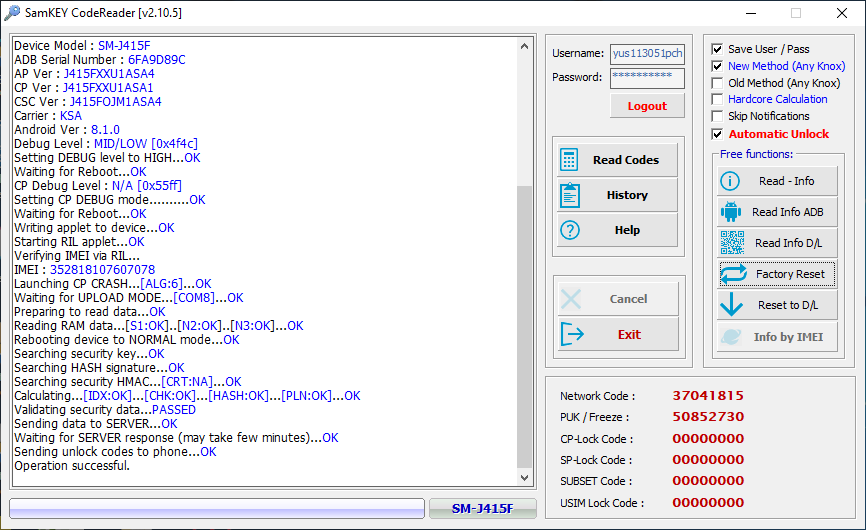Open the Help button label

[627, 230]
